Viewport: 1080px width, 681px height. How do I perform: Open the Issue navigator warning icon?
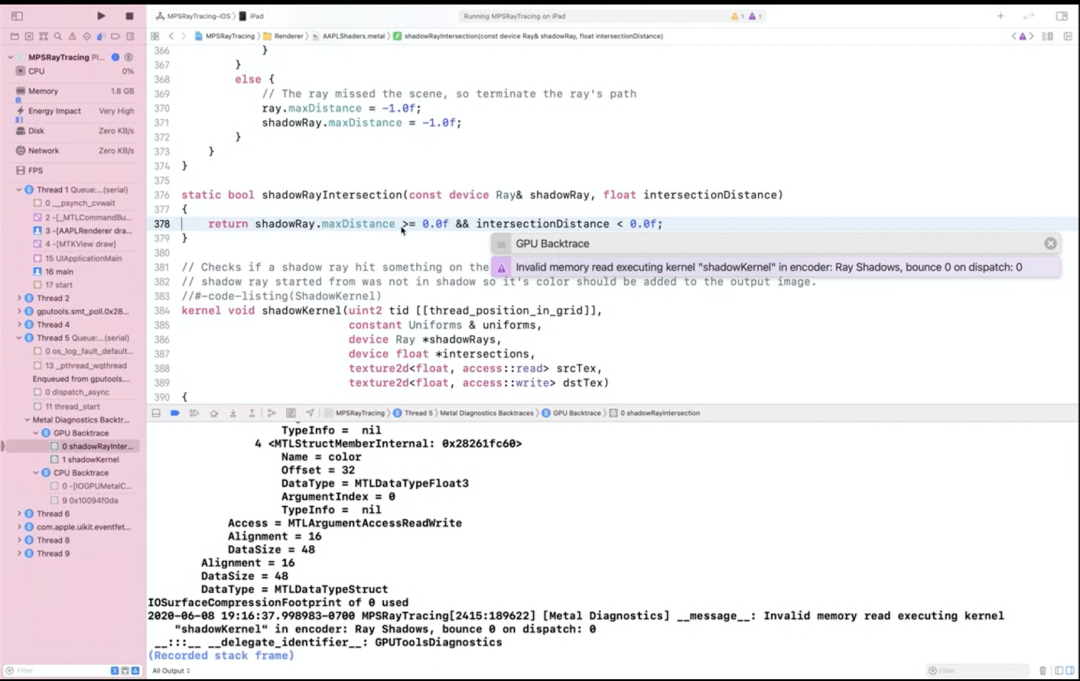[x=72, y=36]
